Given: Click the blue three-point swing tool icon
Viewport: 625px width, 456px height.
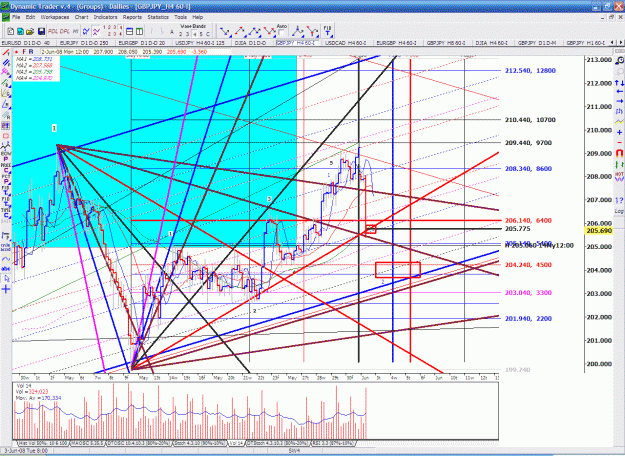Looking at the screenshot, I should 254,31.
